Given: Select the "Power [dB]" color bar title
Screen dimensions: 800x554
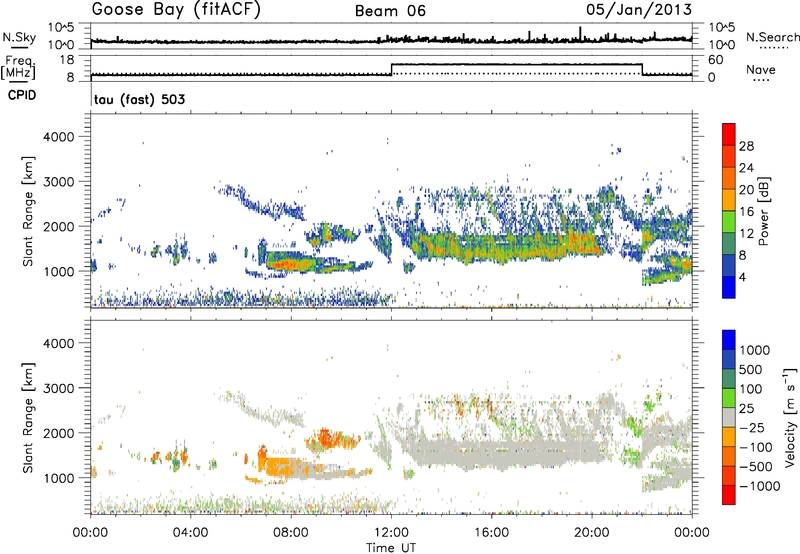Looking at the screenshot, I should (763, 211).
